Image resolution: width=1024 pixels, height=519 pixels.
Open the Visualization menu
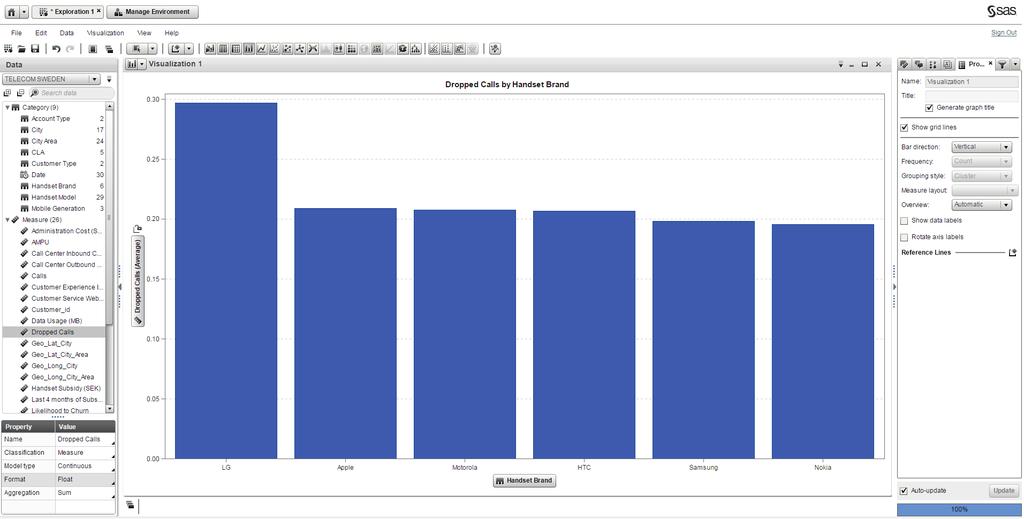coord(105,33)
